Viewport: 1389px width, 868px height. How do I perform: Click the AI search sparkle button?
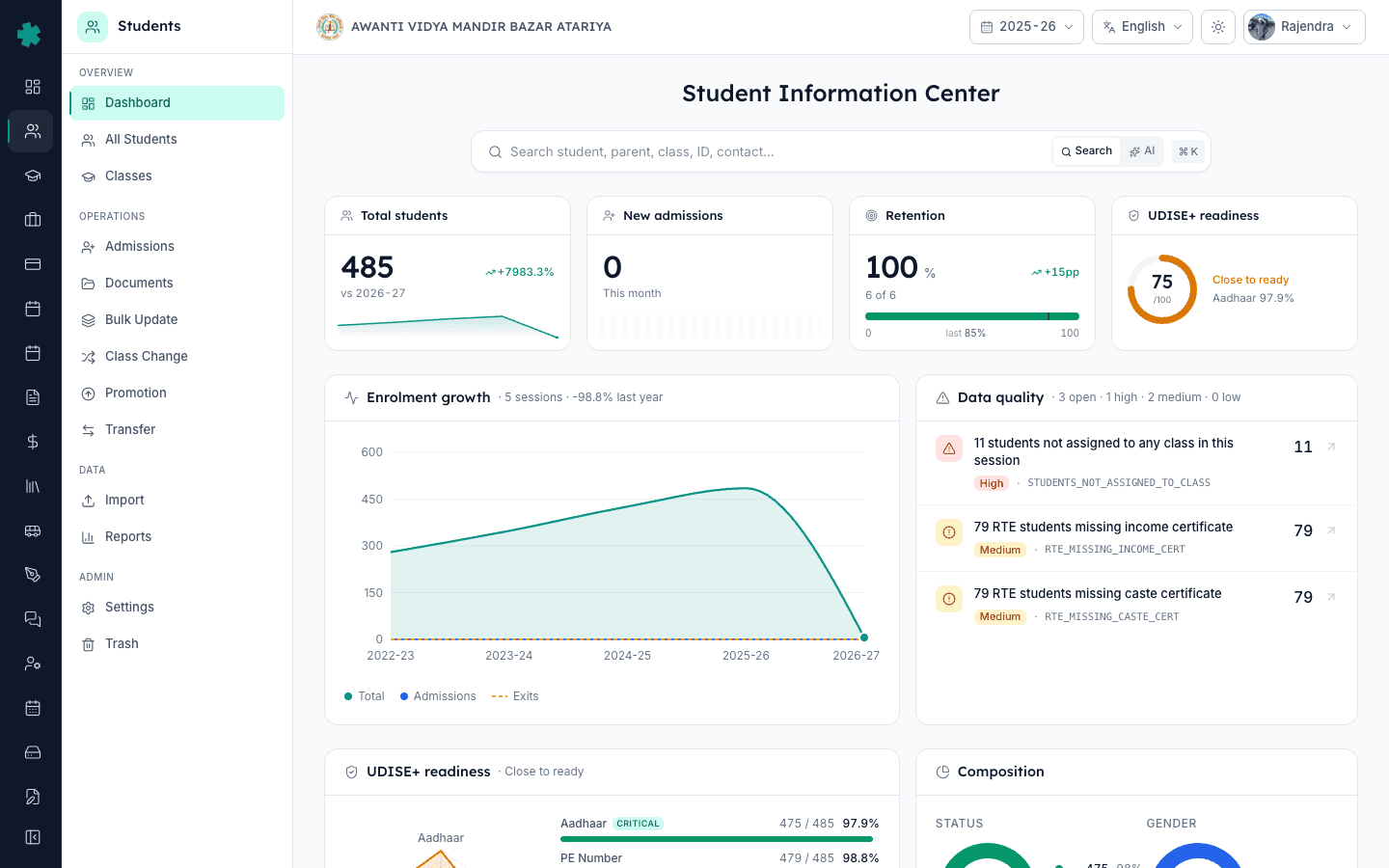pos(1143,151)
